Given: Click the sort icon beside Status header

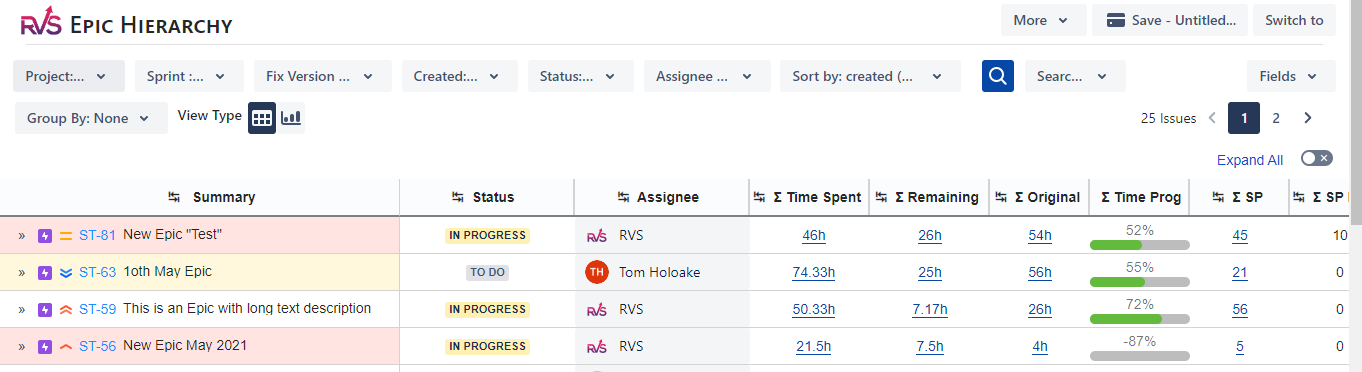Looking at the screenshot, I should pos(458,197).
